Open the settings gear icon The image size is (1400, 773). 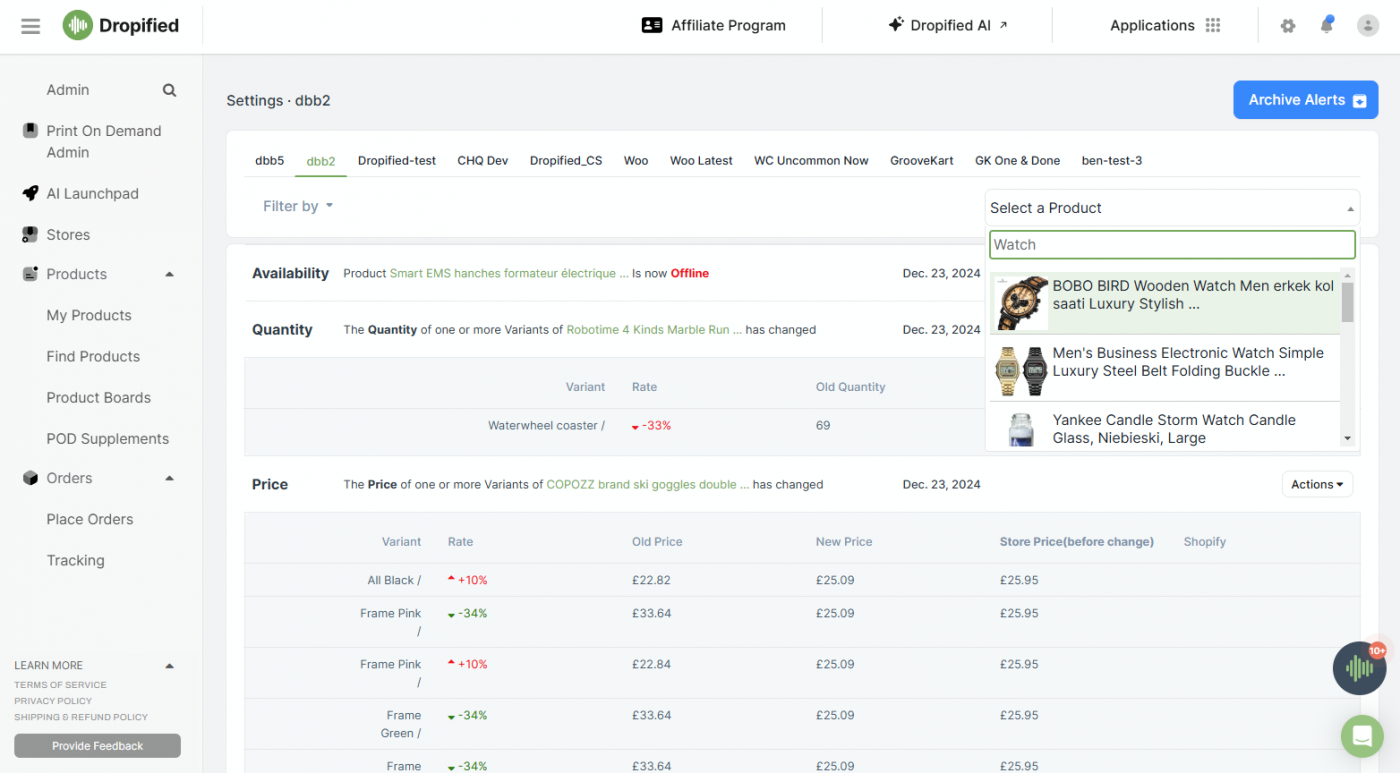click(x=1288, y=26)
